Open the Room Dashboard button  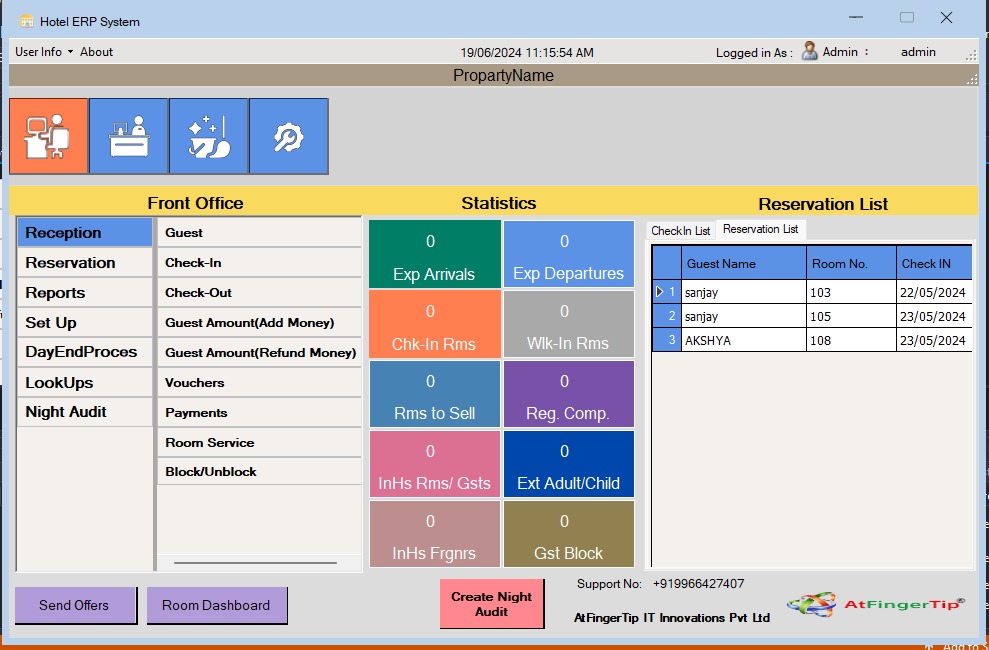coord(216,605)
